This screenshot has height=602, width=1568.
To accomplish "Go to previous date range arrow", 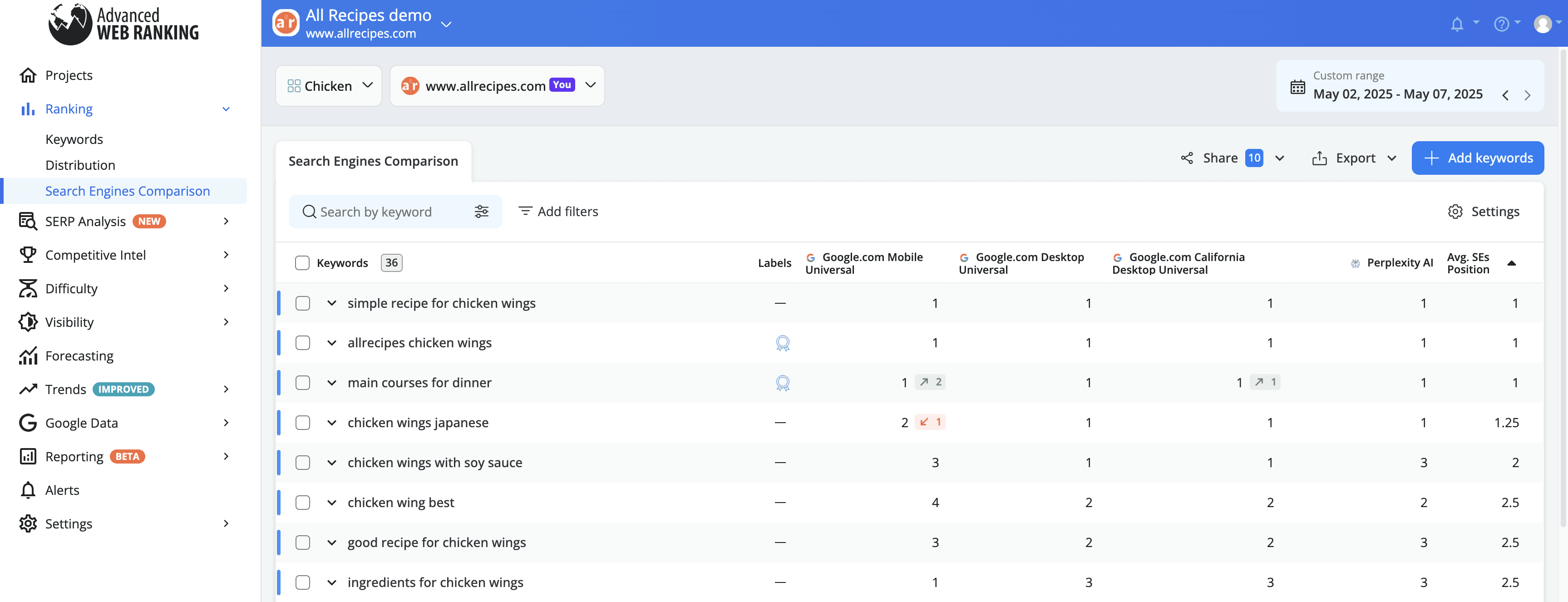I will [x=1505, y=95].
